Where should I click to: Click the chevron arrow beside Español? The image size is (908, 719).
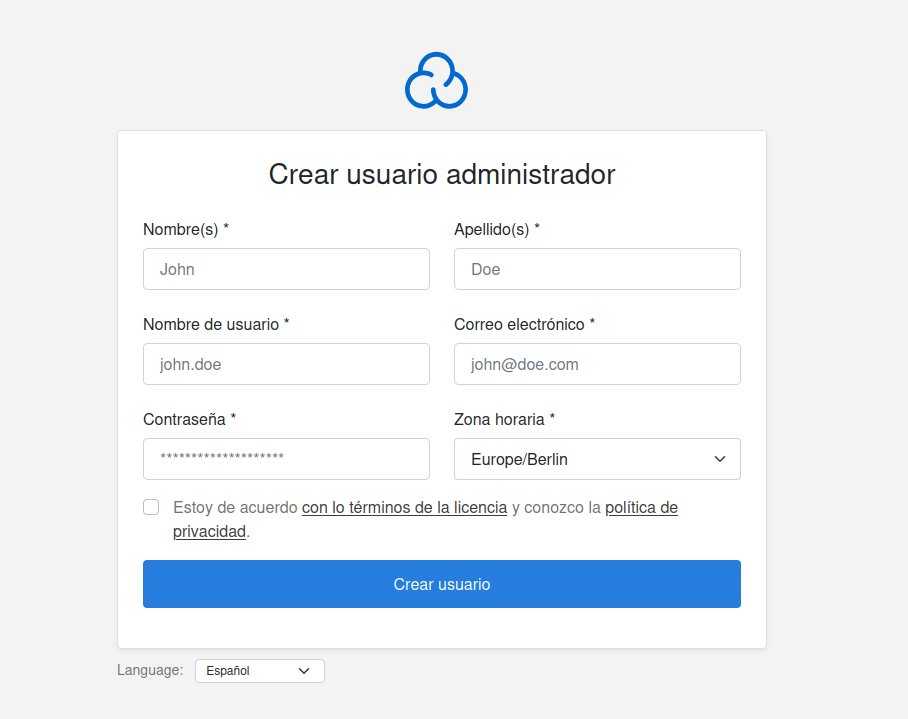tap(304, 671)
